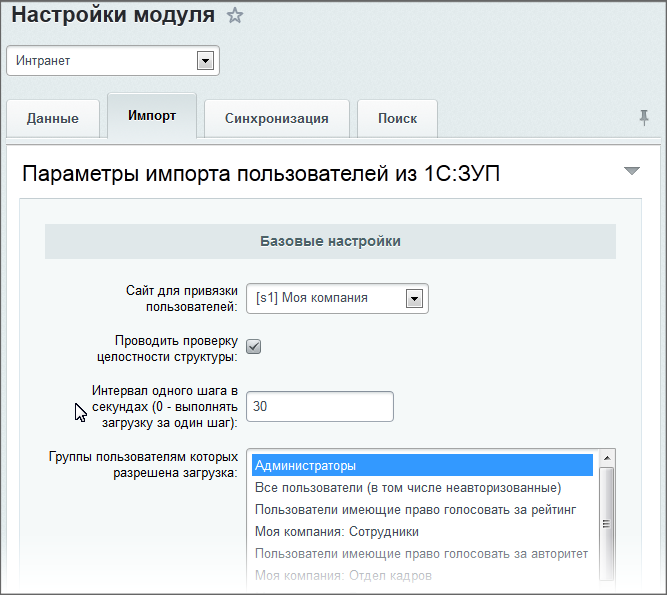Click the Базовые настройки section header
The width and height of the screenshot is (667, 596).
pyautogui.click(x=331, y=241)
